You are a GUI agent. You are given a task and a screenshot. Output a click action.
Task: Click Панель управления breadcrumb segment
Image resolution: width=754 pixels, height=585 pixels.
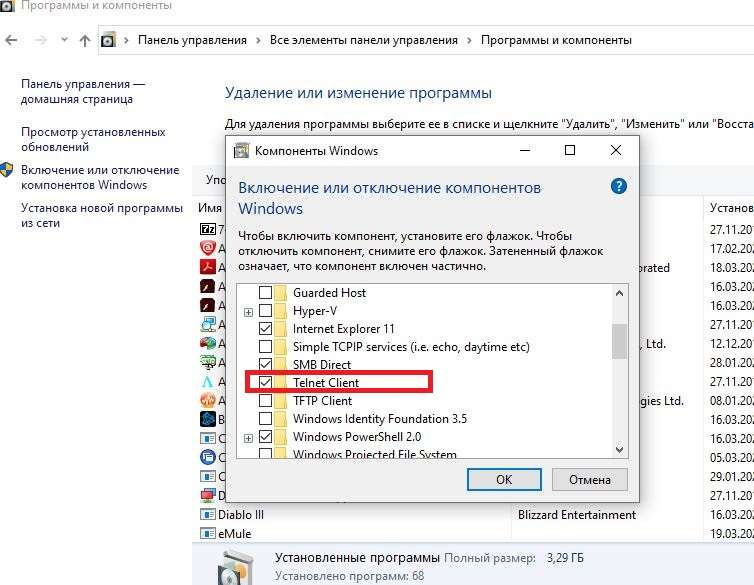pyautogui.click(x=192, y=40)
